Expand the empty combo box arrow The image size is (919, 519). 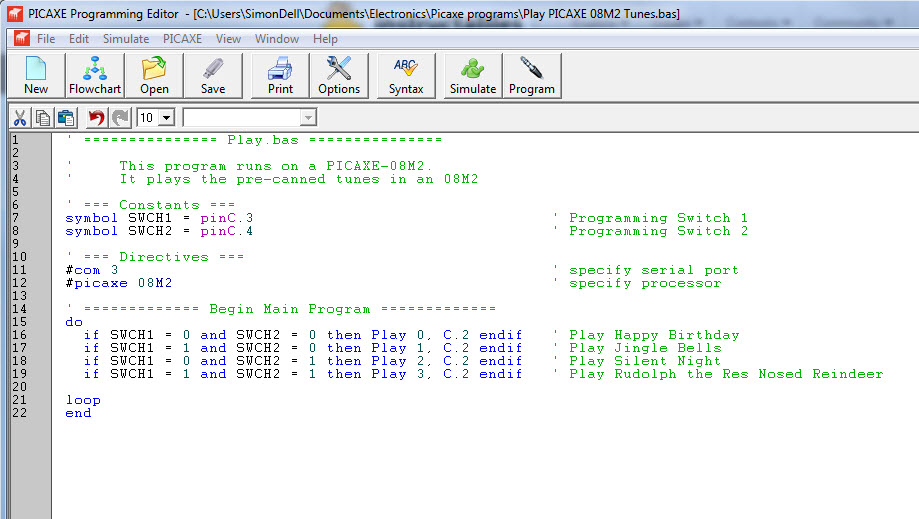pyautogui.click(x=308, y=118)
